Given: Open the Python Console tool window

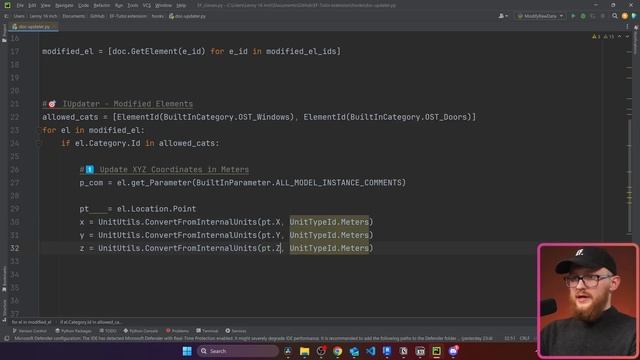Looking at the screenshot, I should pyautogui.click(x=141, y=331).
